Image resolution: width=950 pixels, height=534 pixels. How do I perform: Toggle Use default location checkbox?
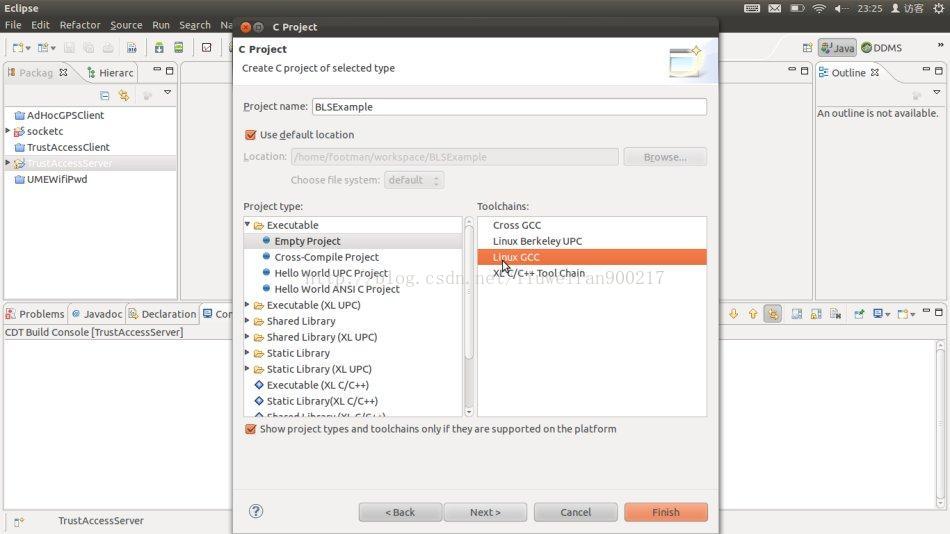click(250, 135)
